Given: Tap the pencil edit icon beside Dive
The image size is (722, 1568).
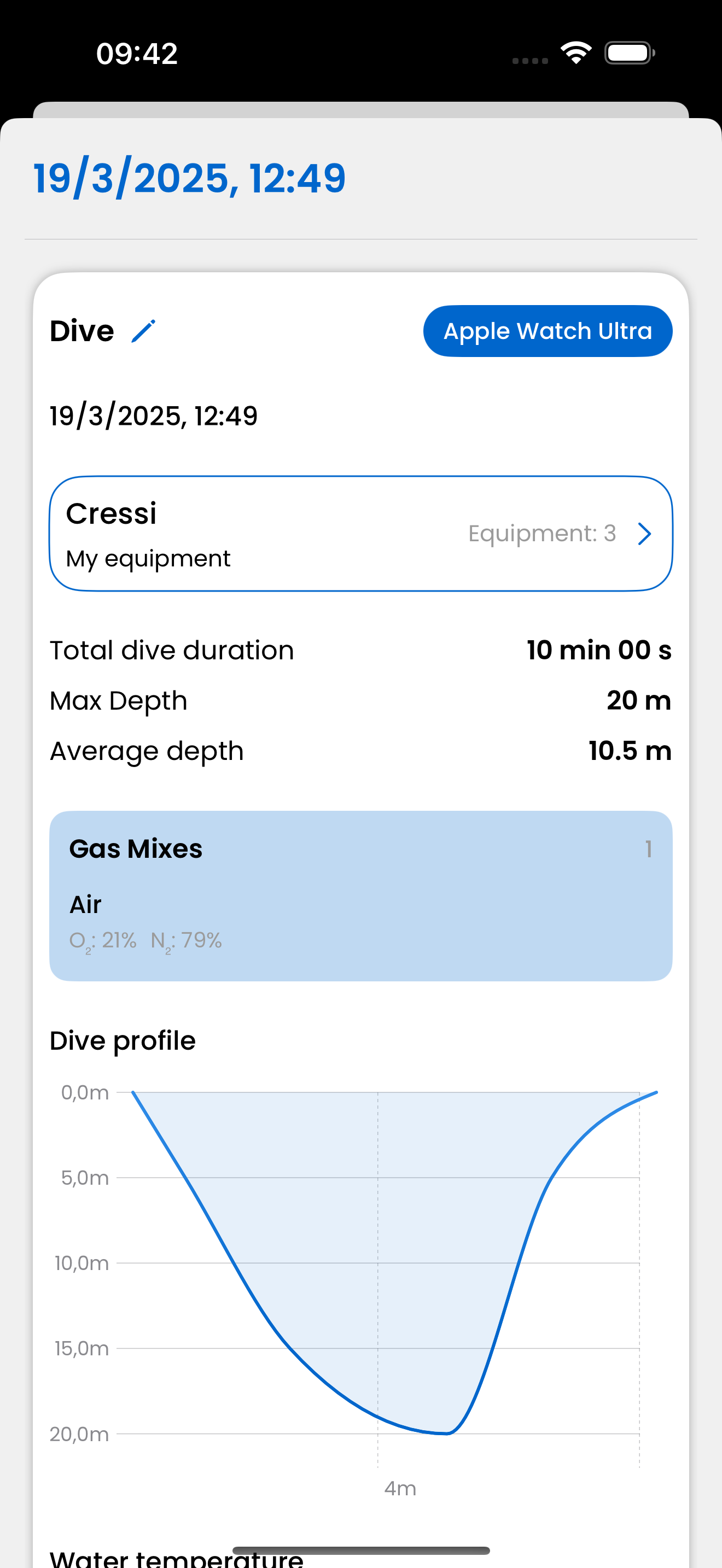Looking at the screenshot, I should (144, 331).
